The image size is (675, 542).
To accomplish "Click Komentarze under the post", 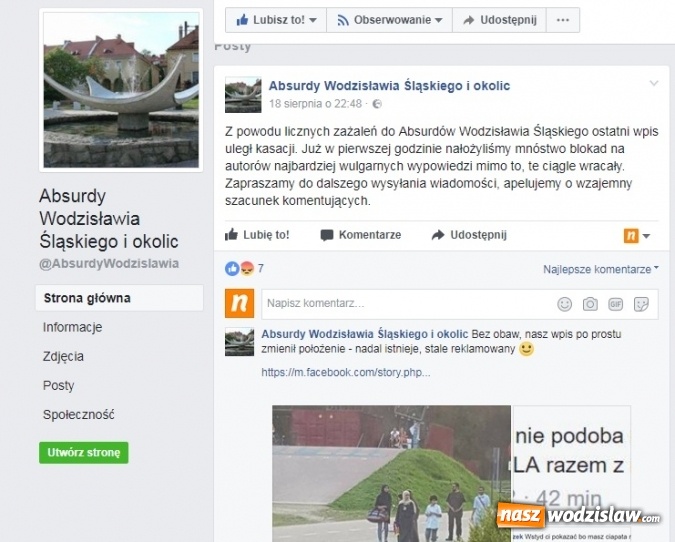I will 361,235.
